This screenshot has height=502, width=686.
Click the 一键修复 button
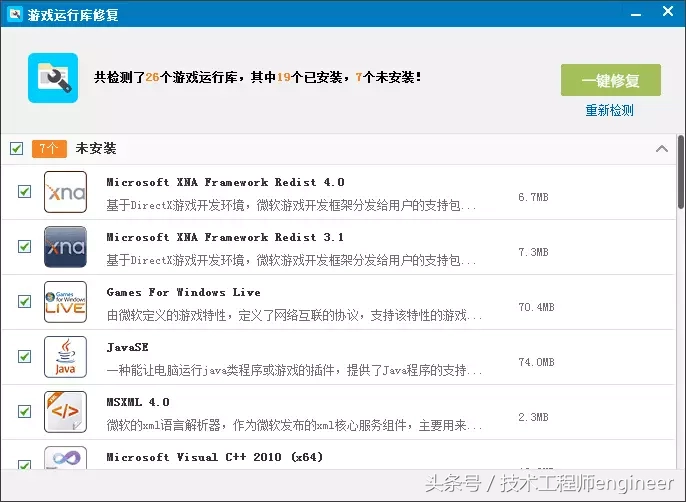pyautogui.click(x=611, y=80)
